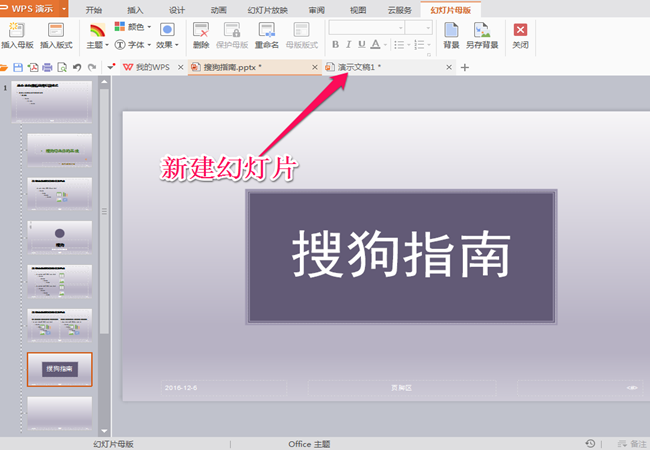650x450 pixels.
Task: Click the Insert Layout (插入版式) icon
Action: coord(56,30)
